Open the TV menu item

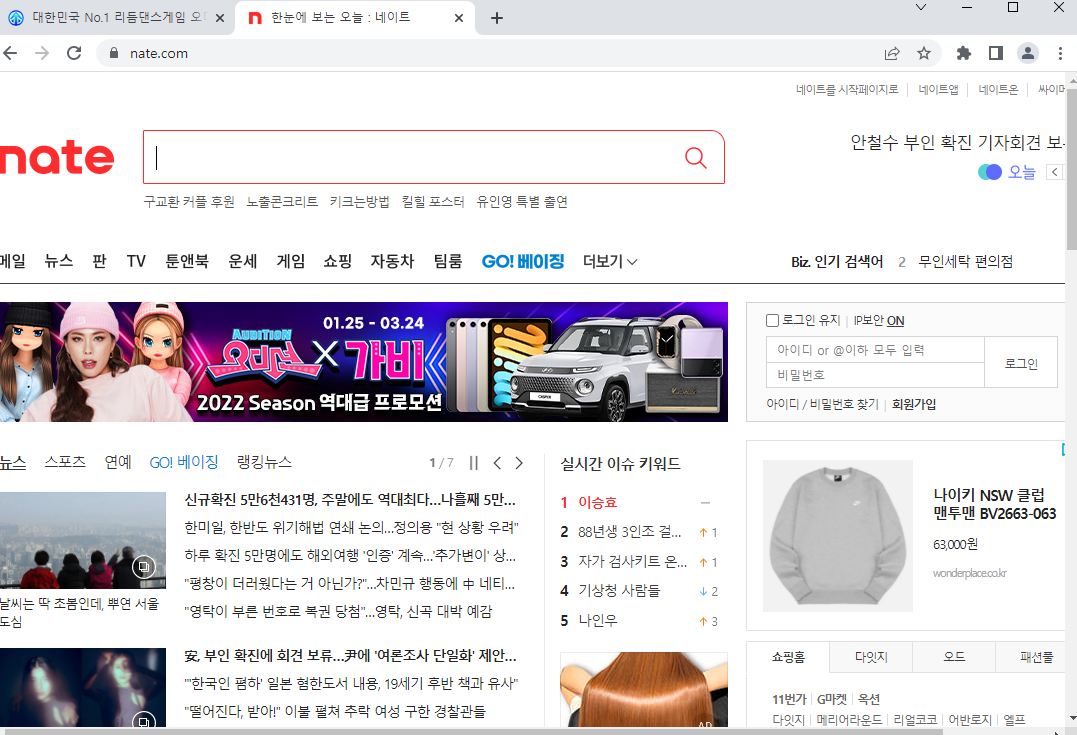tap(136, 261)
